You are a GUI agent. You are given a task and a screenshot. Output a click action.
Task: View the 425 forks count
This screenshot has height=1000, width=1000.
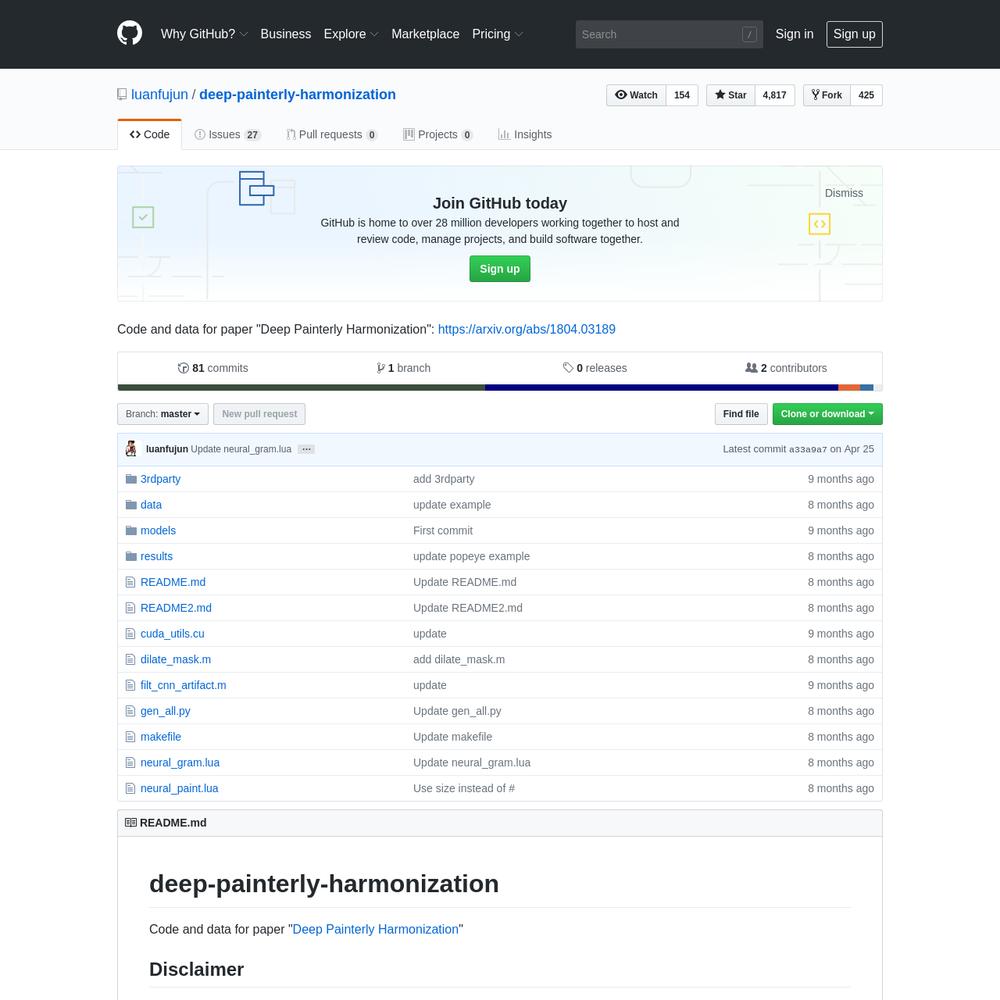point(866,95)
